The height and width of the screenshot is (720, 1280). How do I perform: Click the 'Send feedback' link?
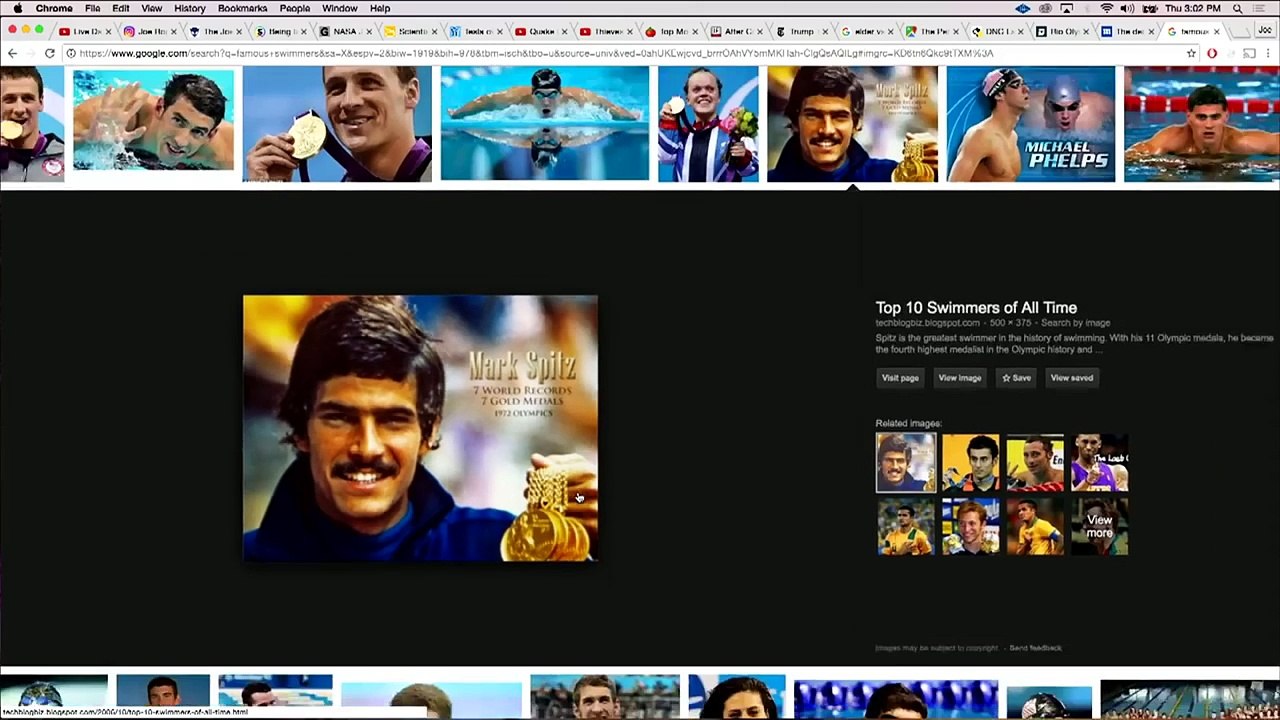[1035, 648]
